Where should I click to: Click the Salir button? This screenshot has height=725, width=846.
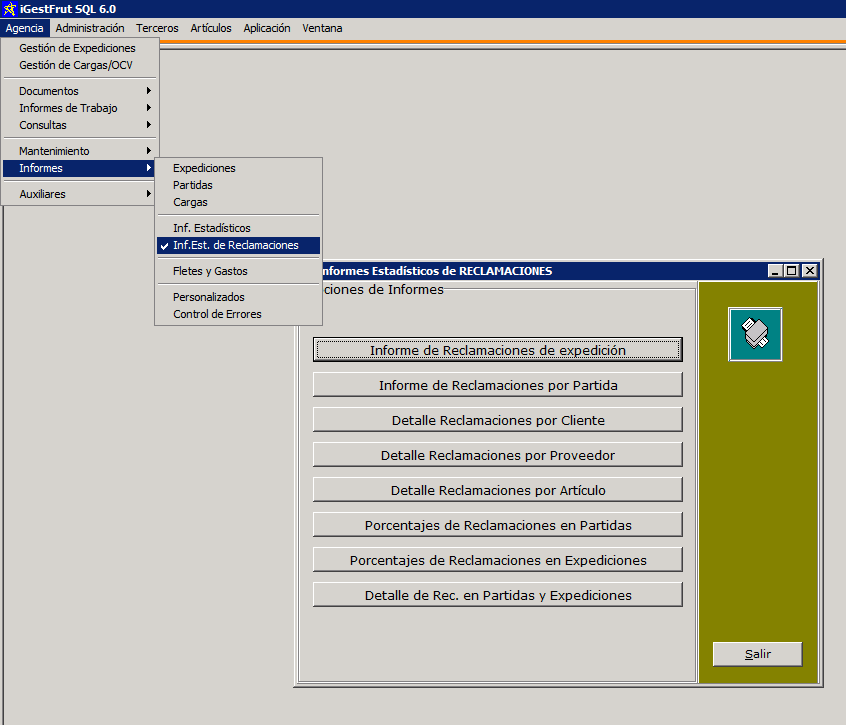tap(757, 654)
